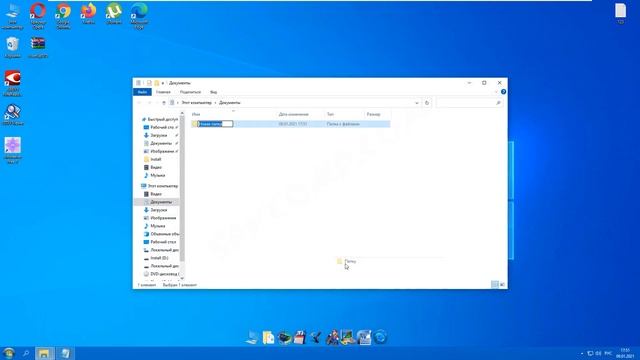
Task: Launch the uTorrent desktop shortcut
Action: click(x=113, y=14)
